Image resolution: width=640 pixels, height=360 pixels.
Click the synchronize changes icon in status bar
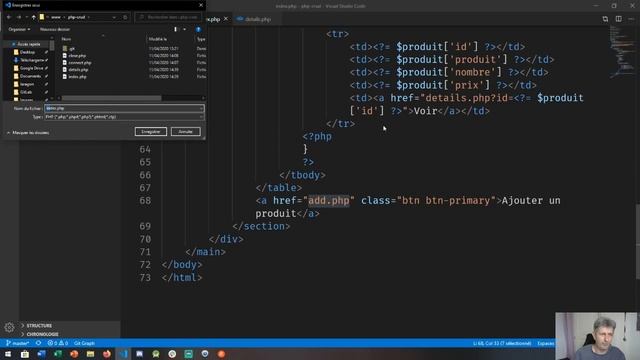click(38, 343)
